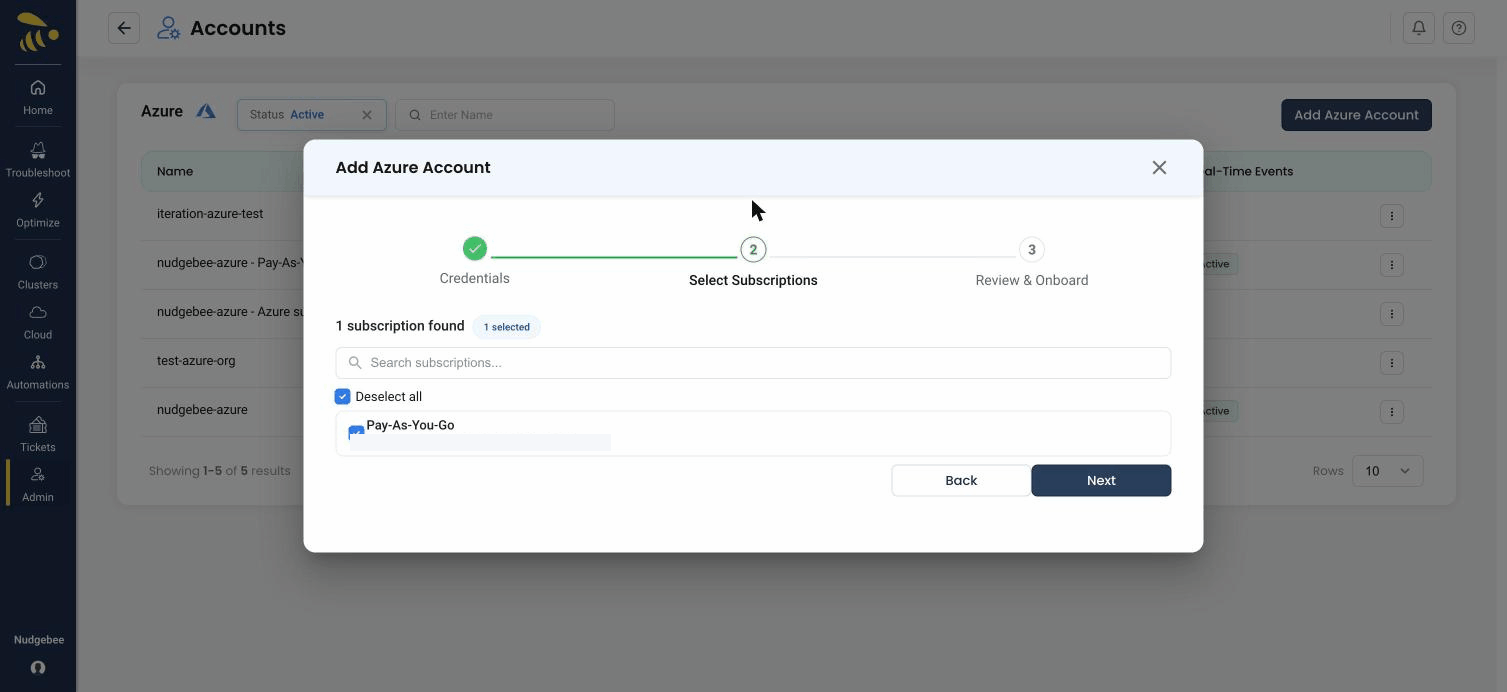This screenshot has width=1507, height=692.
Task: Open the Rows per page dropdown
Action: tap(1387, 471)
